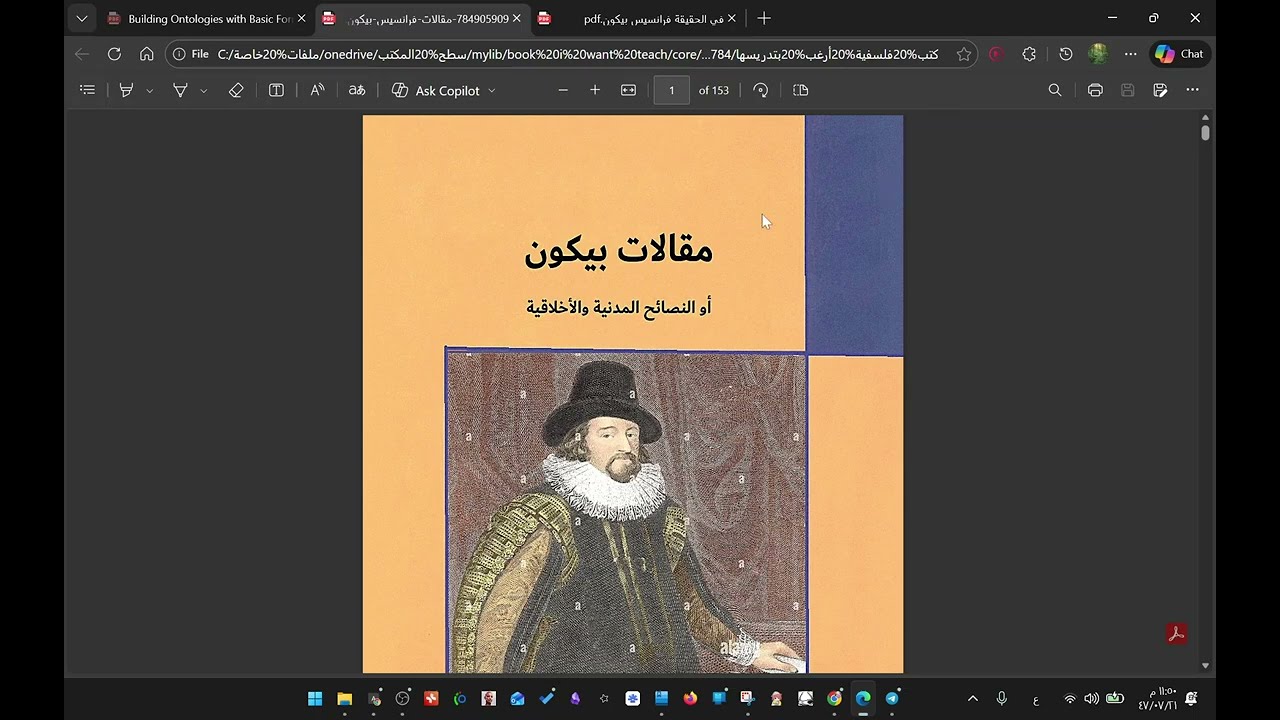Zoom out of the PDF page
Screen dimensions: 1280x720
point(563,90)
